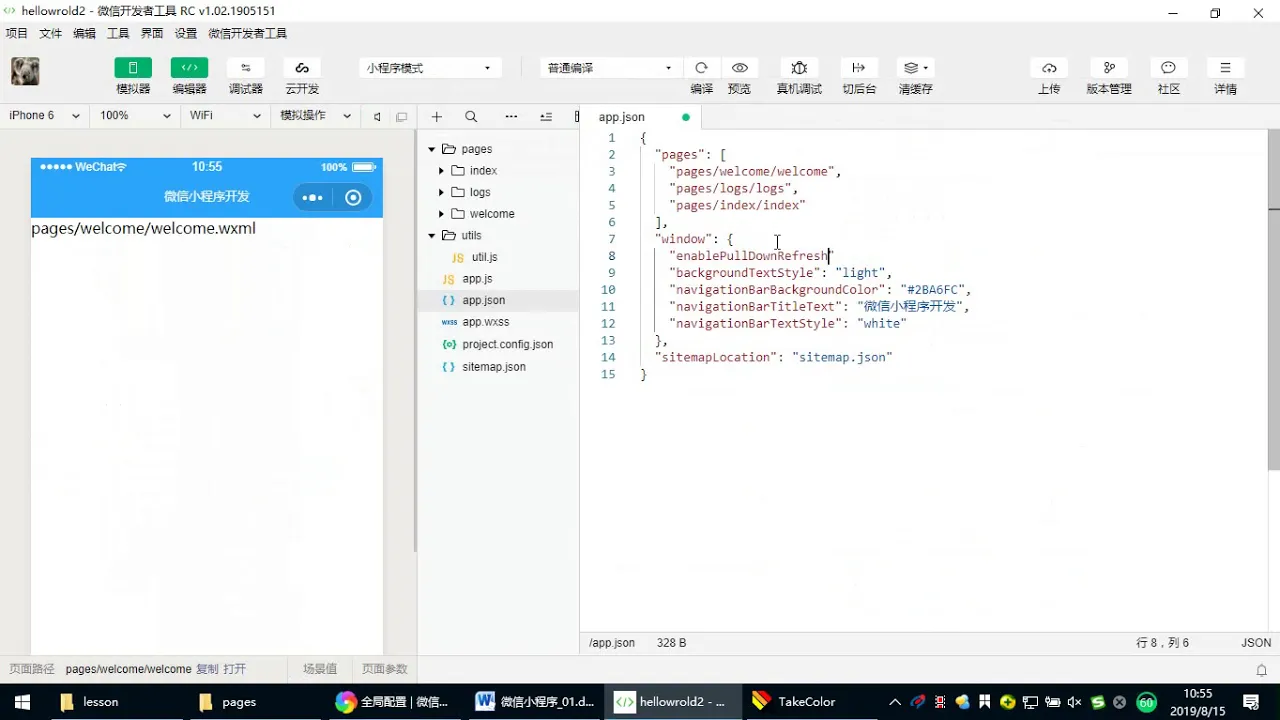1280x720 pixels.
Task: Expand the index folder
Action: pos(441,171)
